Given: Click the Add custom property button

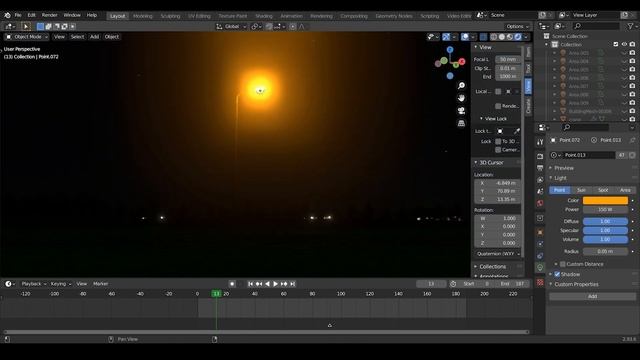Looking at the screenshot, I should click(592, 296).
